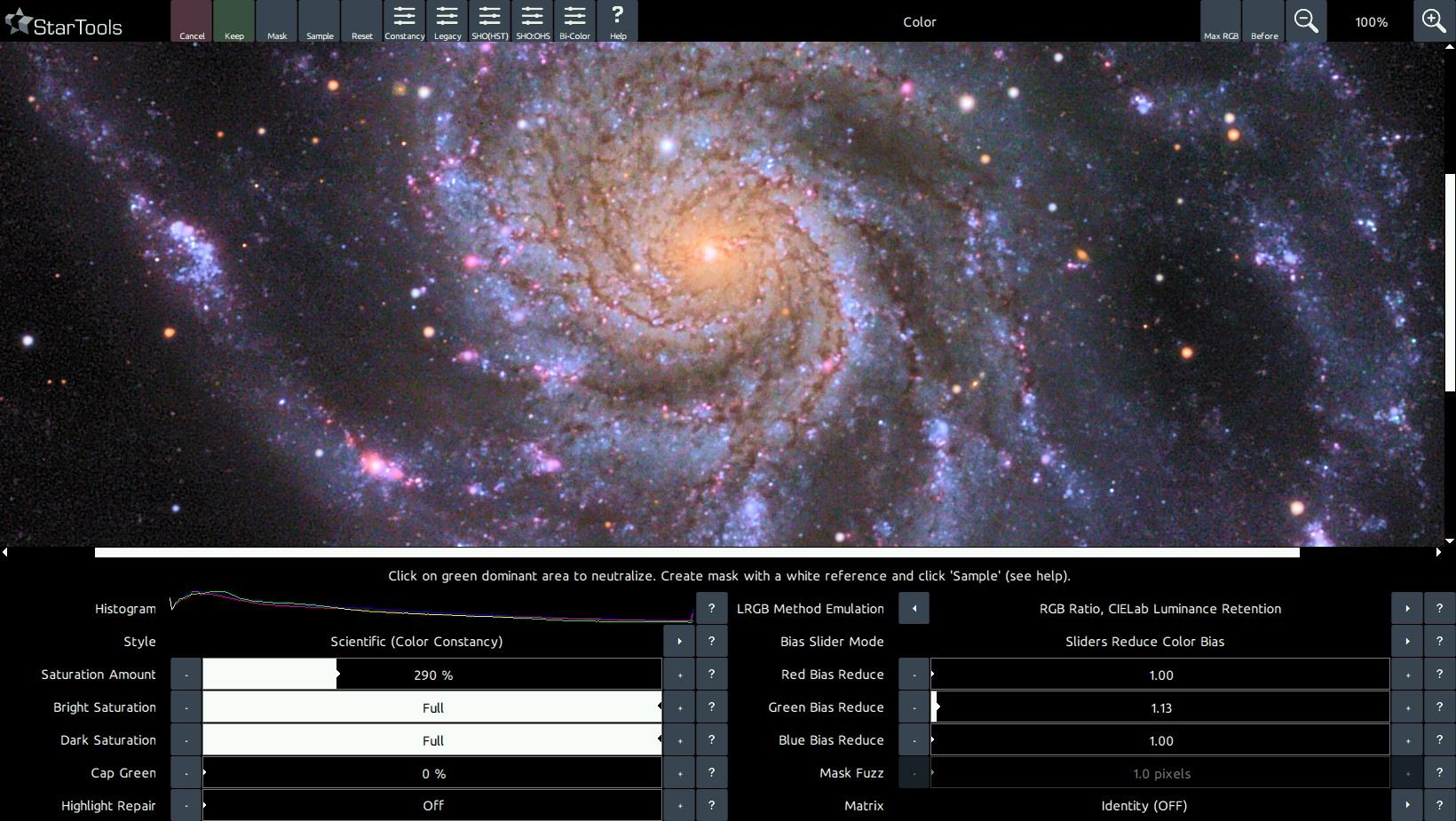Select previous LRGB Method Emulation option
This screenshot has height=821, width=1456.
click(x=914, y=609)
